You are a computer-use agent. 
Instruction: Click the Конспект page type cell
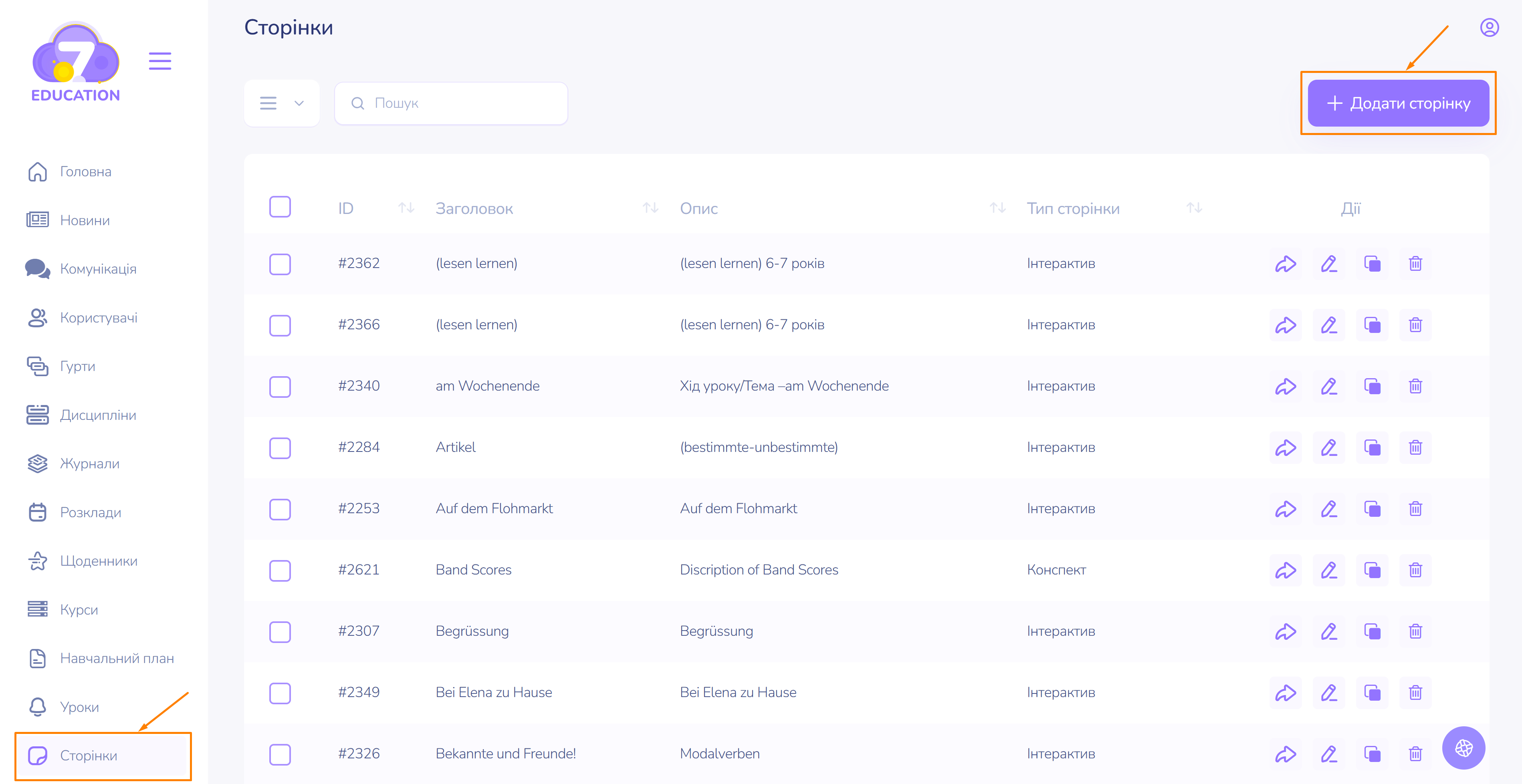1056,570
